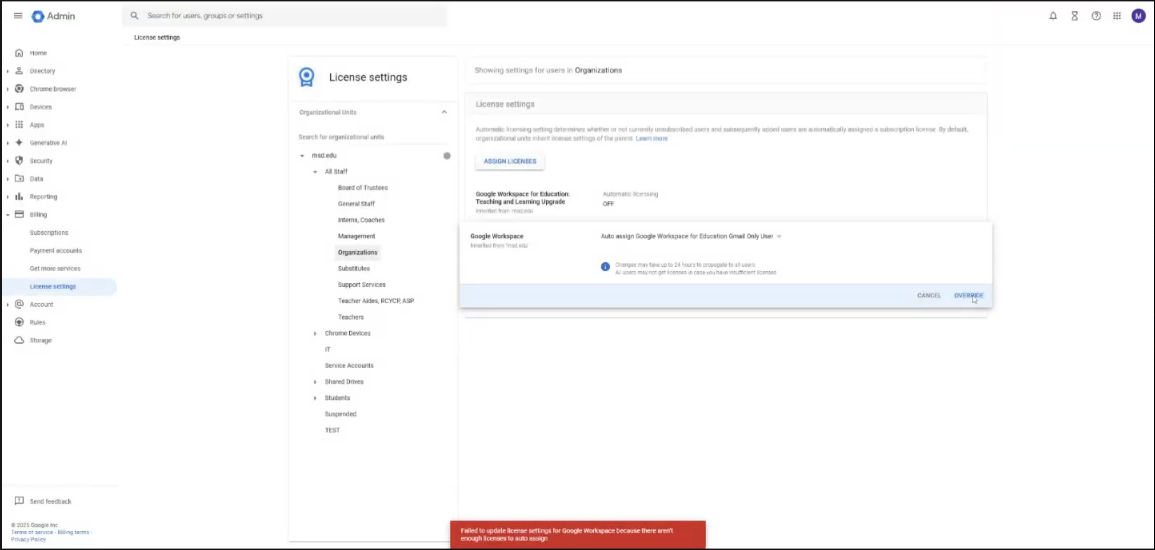Click the Devices icon
This screenshot has height=550, width=1155.
[19, 107]
